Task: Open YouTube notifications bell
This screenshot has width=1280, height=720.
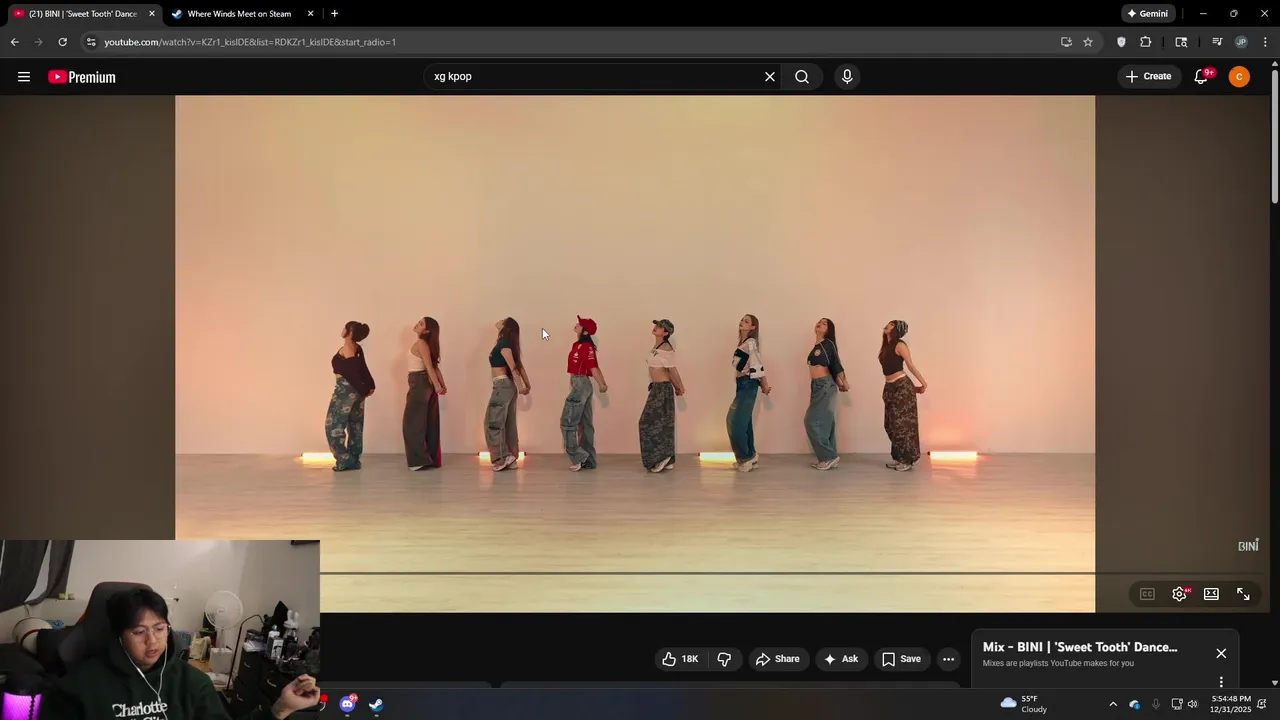Action: 1202,77
